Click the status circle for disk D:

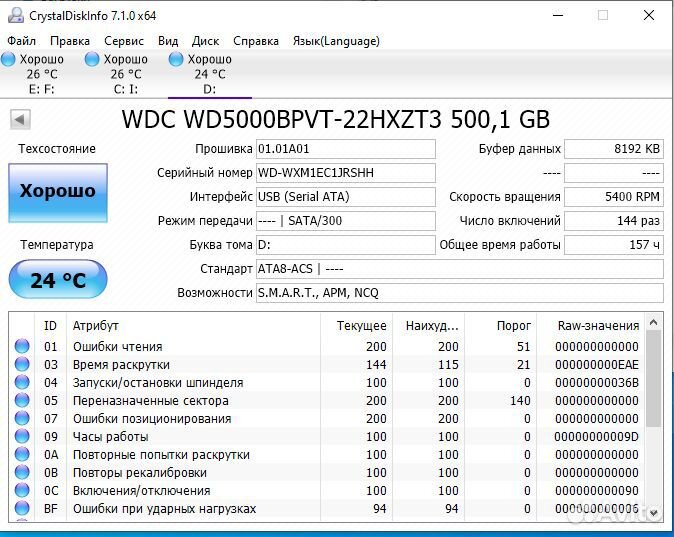coord(175,59)
